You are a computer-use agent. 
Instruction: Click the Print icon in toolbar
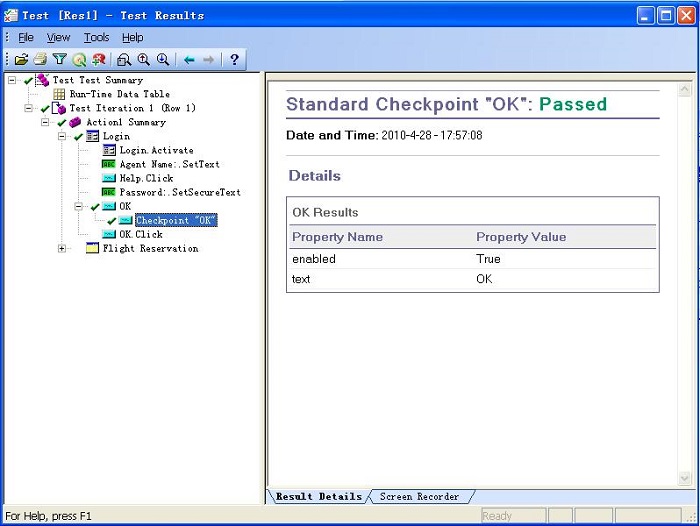(x=40, y=60)
